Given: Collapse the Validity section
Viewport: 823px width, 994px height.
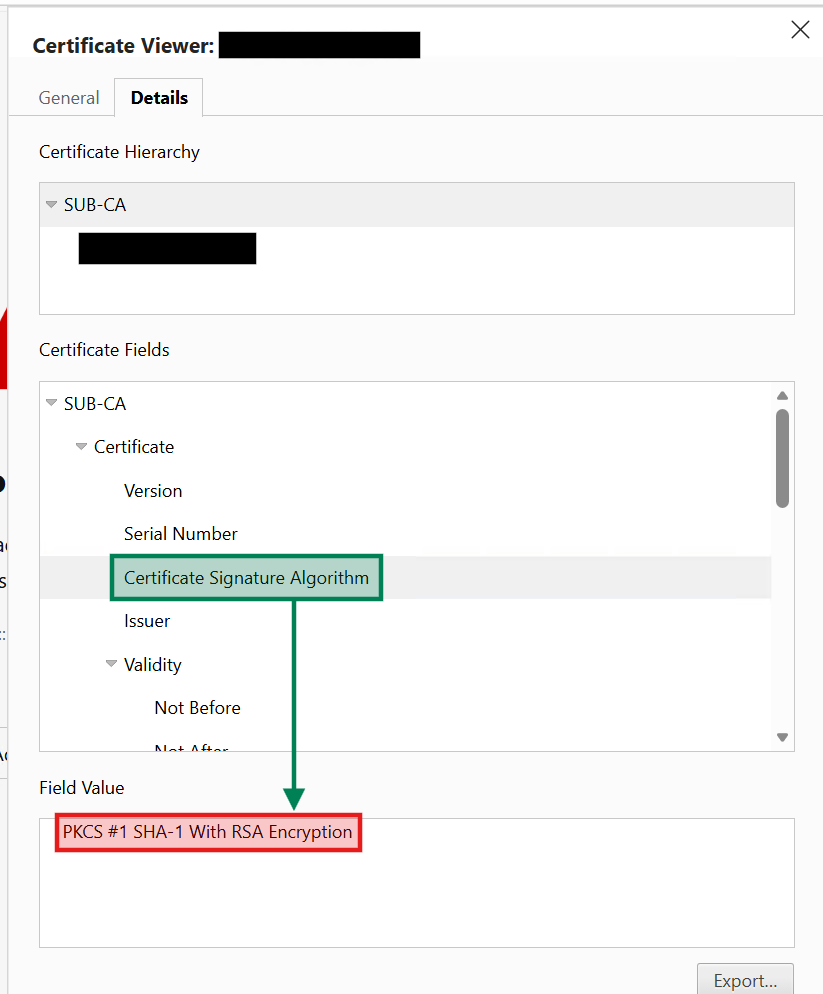Looking at the screenshot, I should coord(111,664).
